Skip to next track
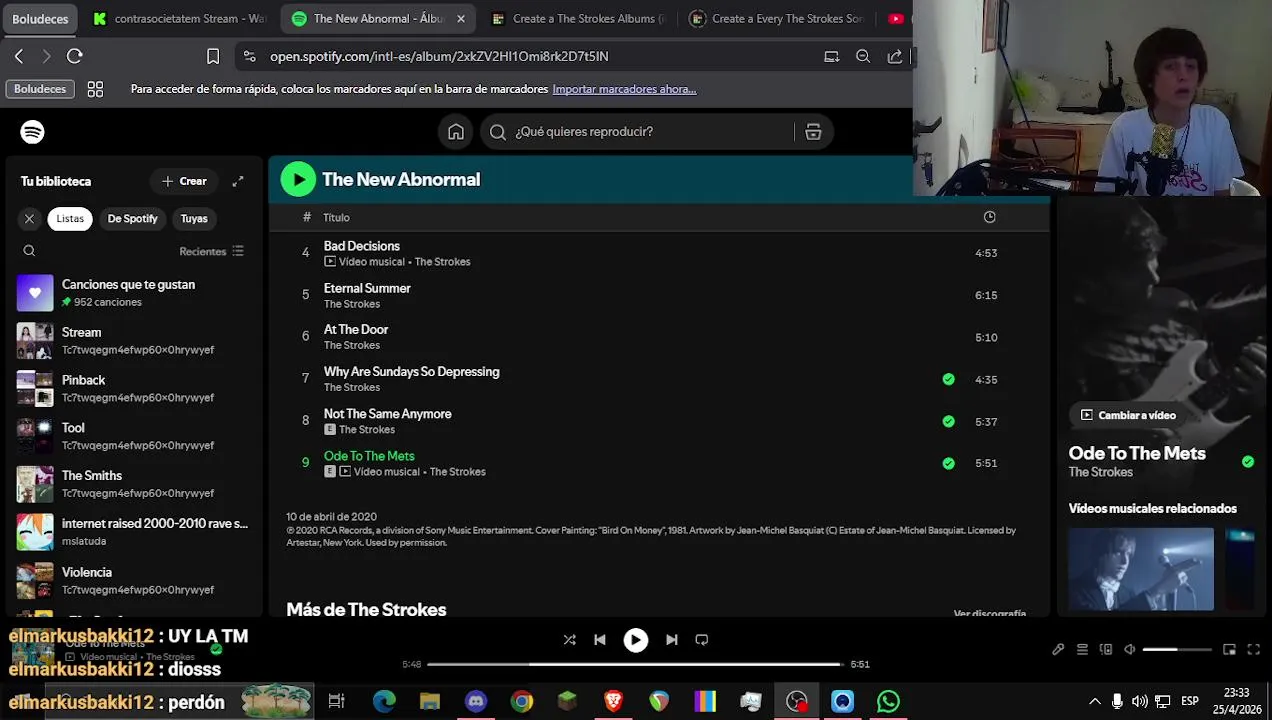The height and width of the screenshot is (720, 1272). 672,640
